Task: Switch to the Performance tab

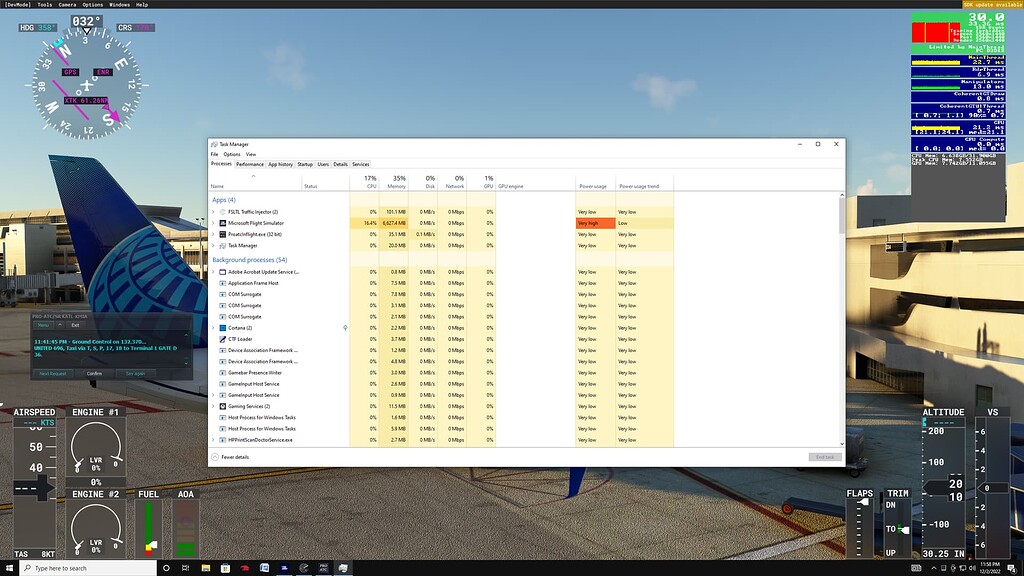Action: click(x=249, y=164)
